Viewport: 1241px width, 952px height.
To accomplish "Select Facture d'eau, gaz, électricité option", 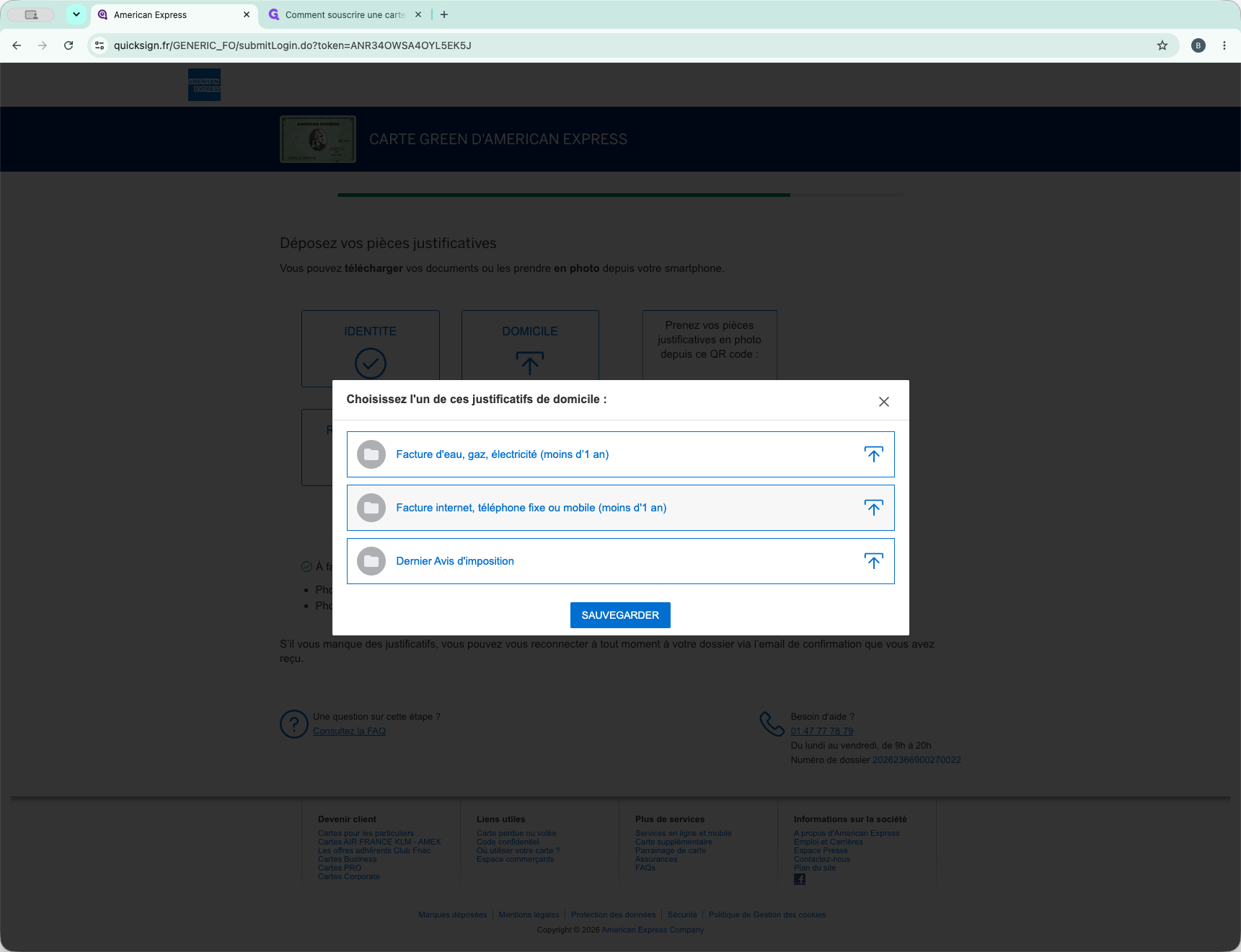I will point(620,454).
